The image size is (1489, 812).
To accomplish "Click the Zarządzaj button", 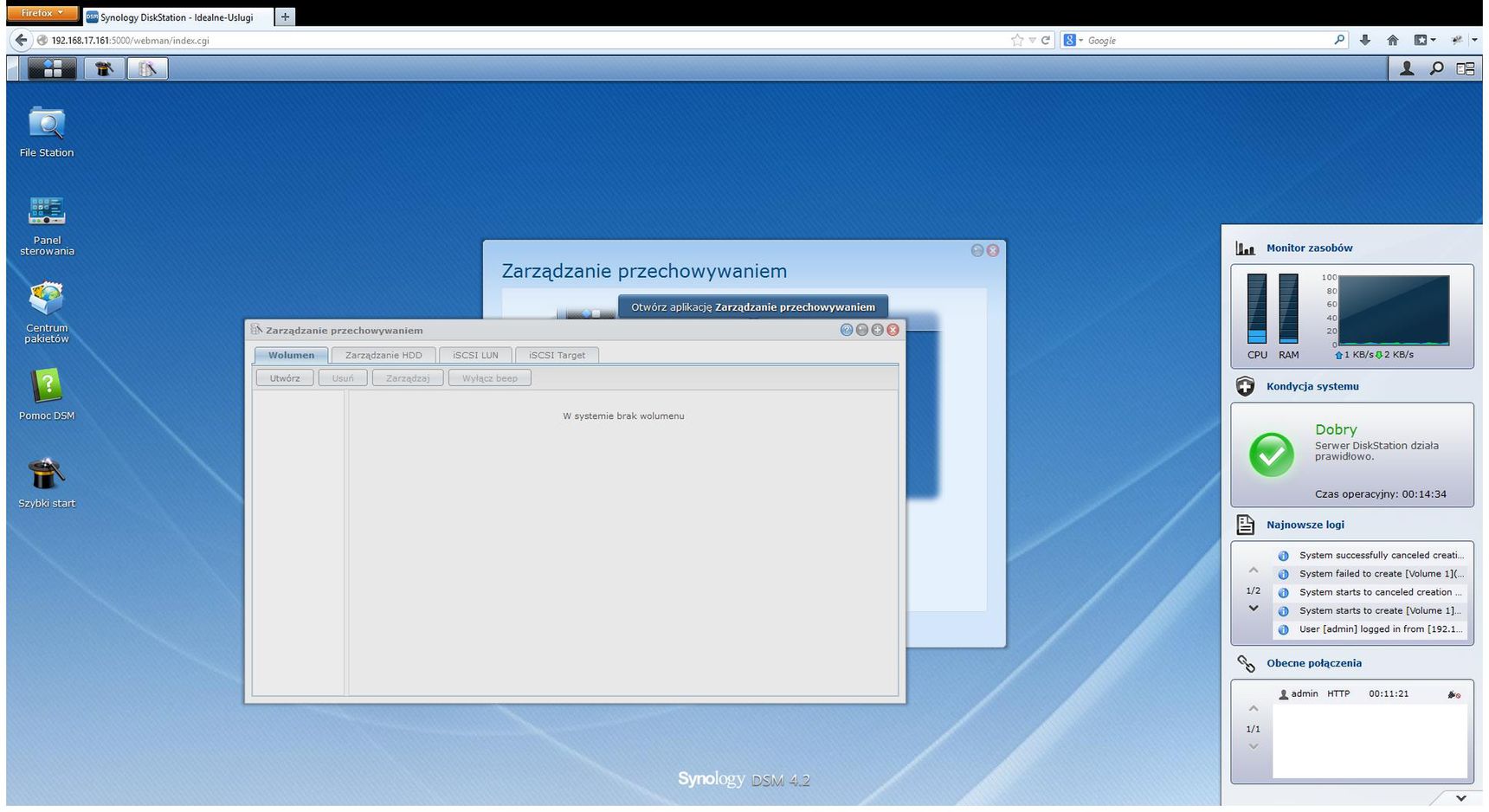I will coord(408,378).
